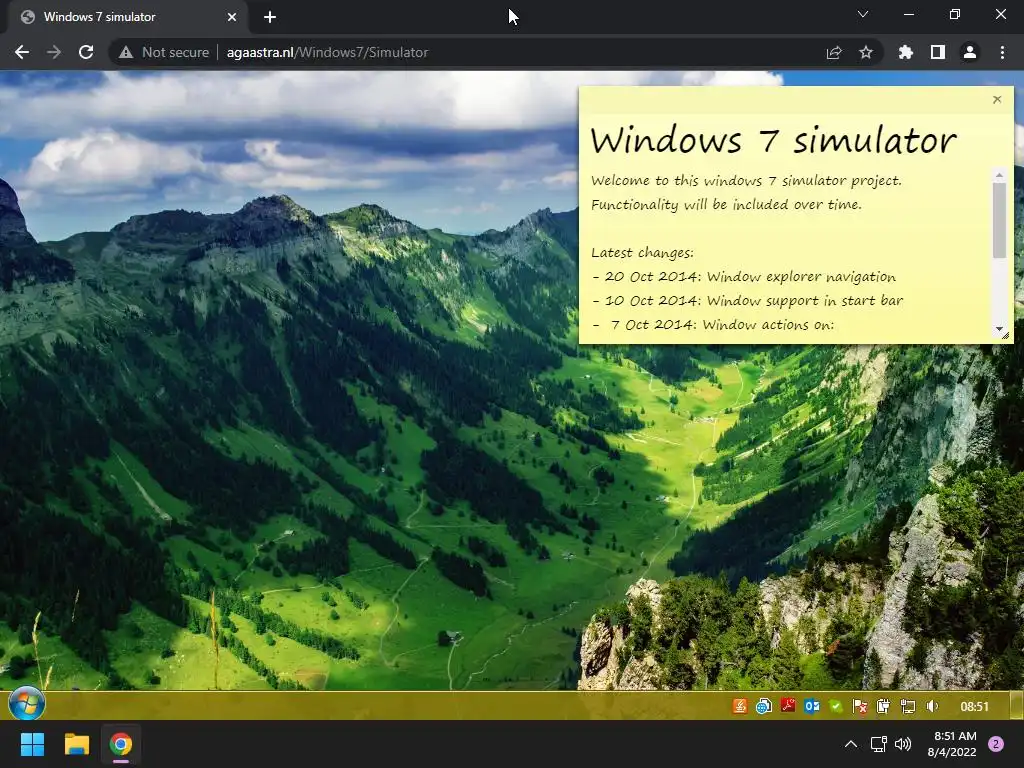Open the Windows 11 Start button

point(32,744)
